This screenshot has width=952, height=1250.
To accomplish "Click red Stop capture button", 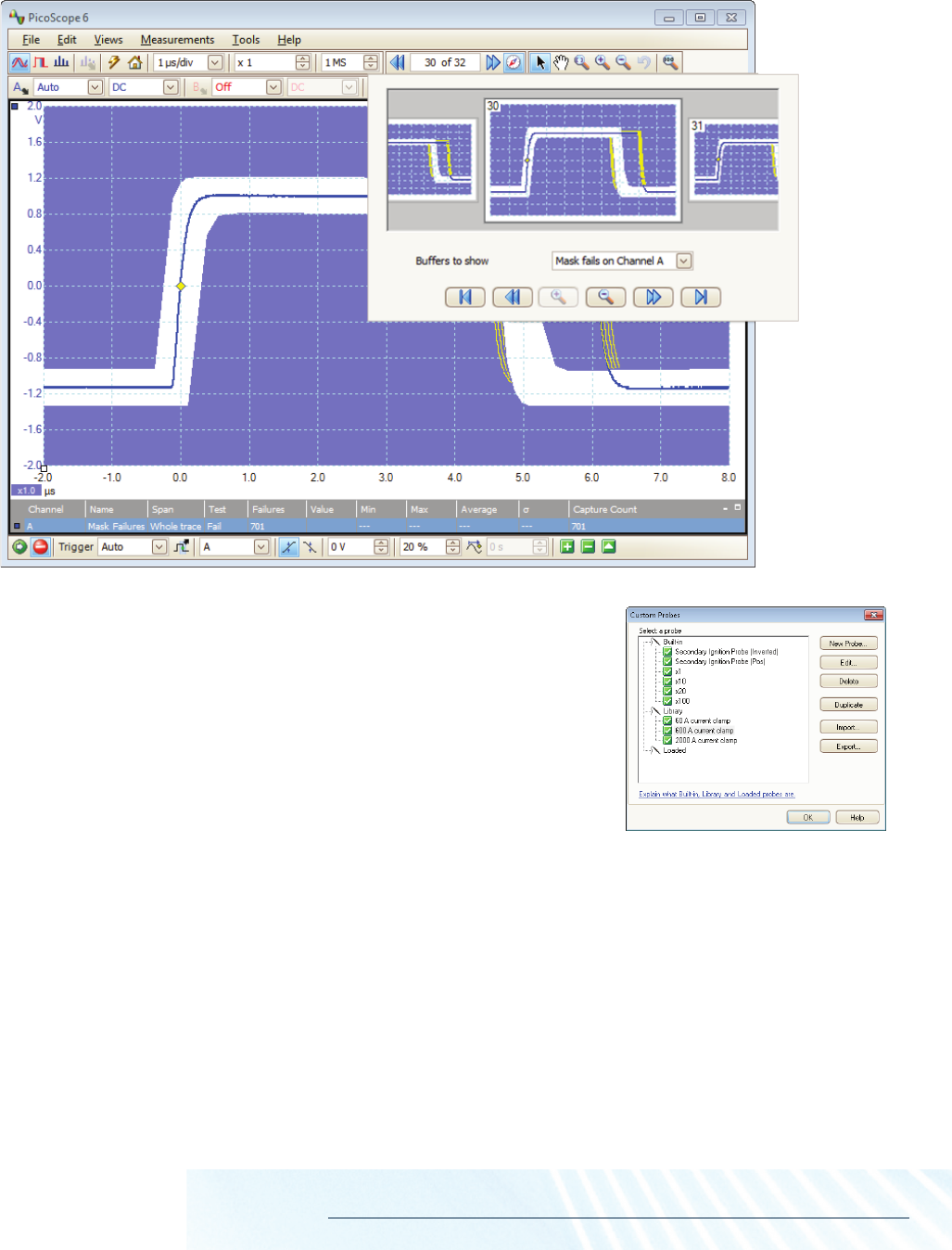I will (x=40, y=547).
